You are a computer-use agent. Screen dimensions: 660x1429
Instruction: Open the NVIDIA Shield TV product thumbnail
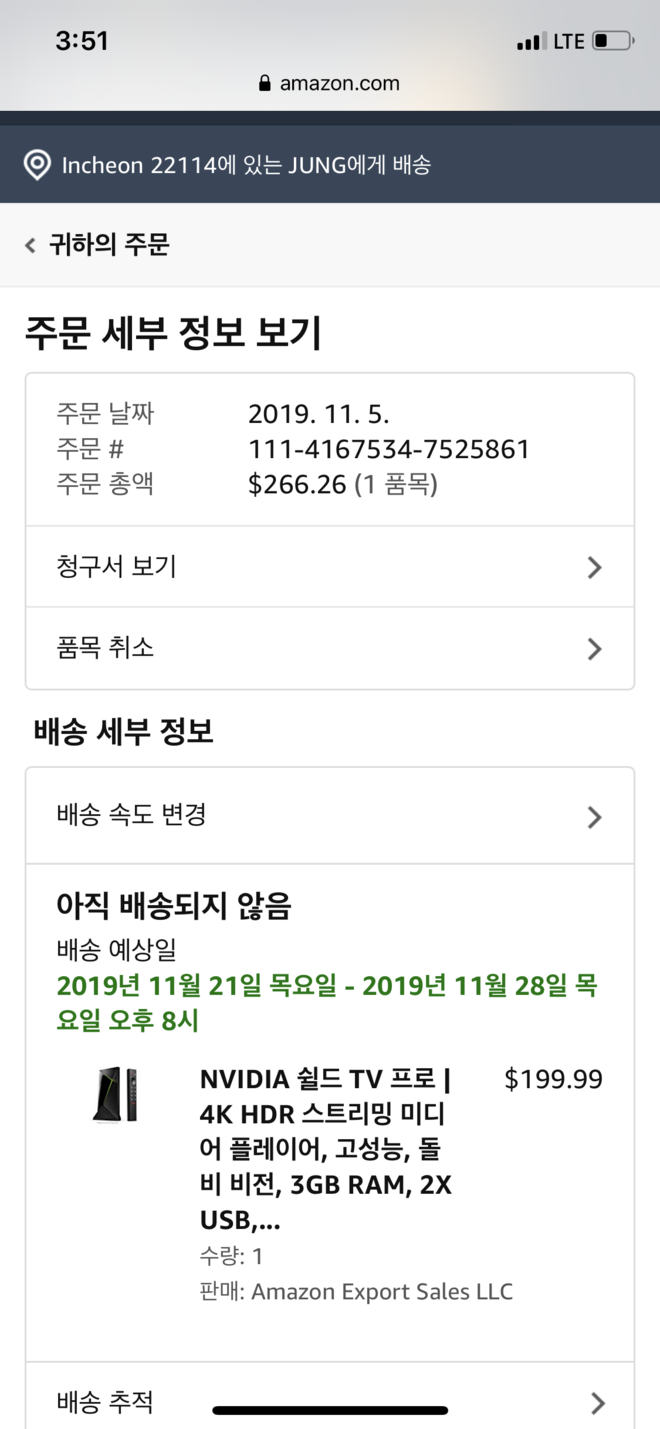click(116, 1094)
